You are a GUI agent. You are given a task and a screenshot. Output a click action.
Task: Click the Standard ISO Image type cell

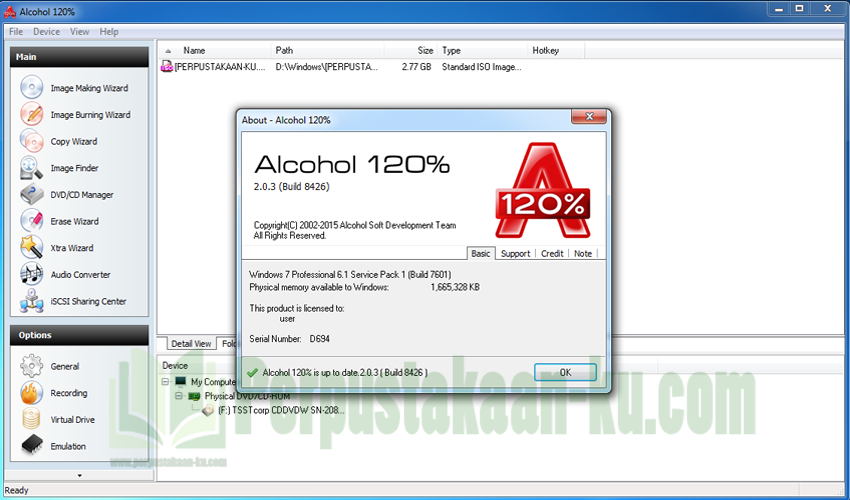(481, 67)
